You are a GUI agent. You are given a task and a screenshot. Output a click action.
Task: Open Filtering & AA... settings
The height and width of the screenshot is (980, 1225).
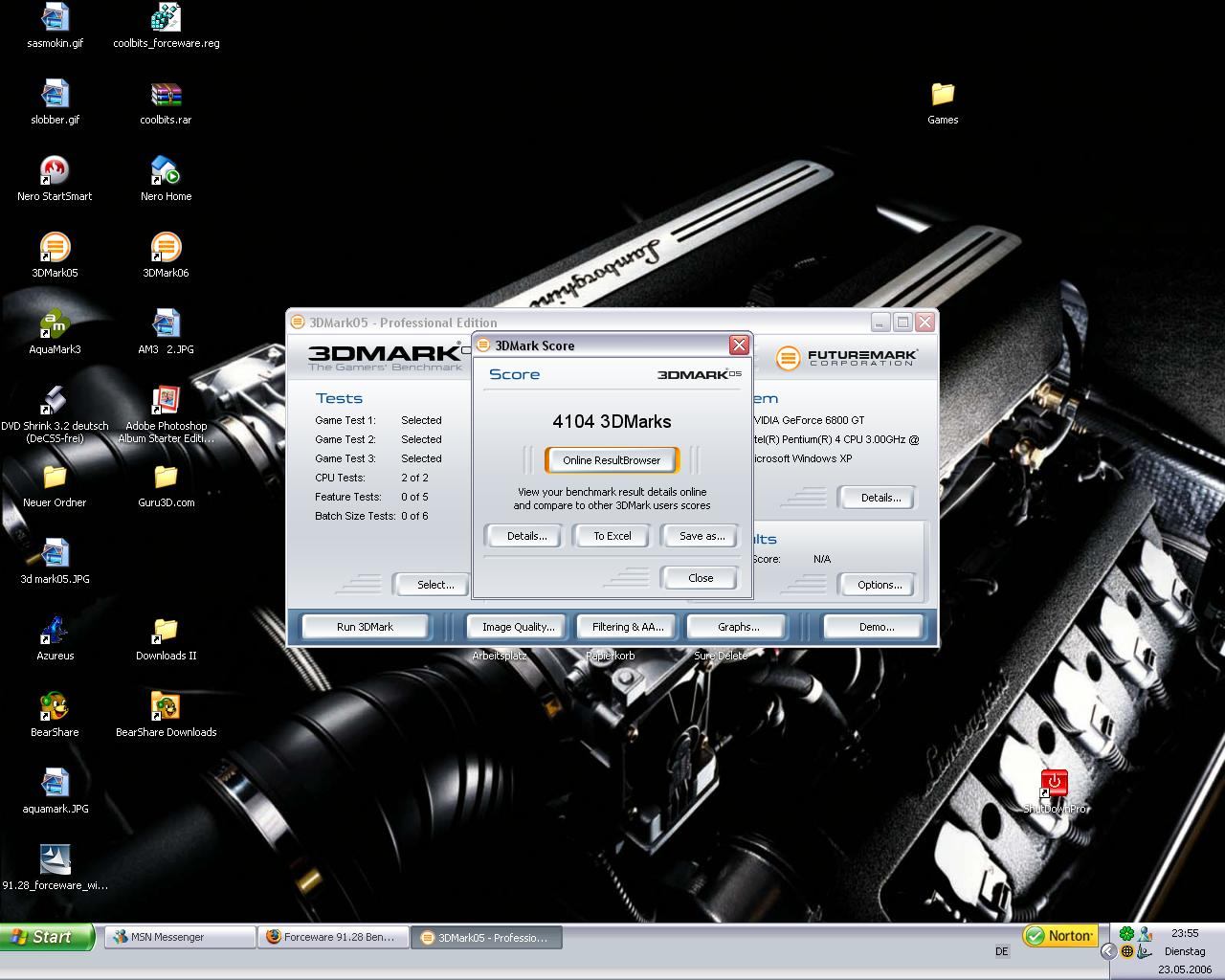(627, 627)
